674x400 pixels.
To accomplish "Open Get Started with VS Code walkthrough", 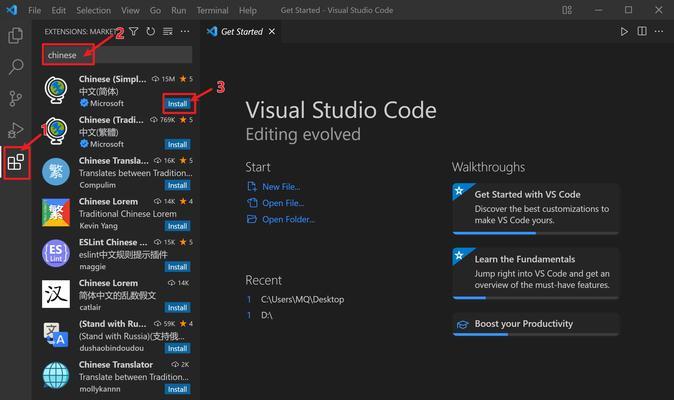I will [536, 208].
